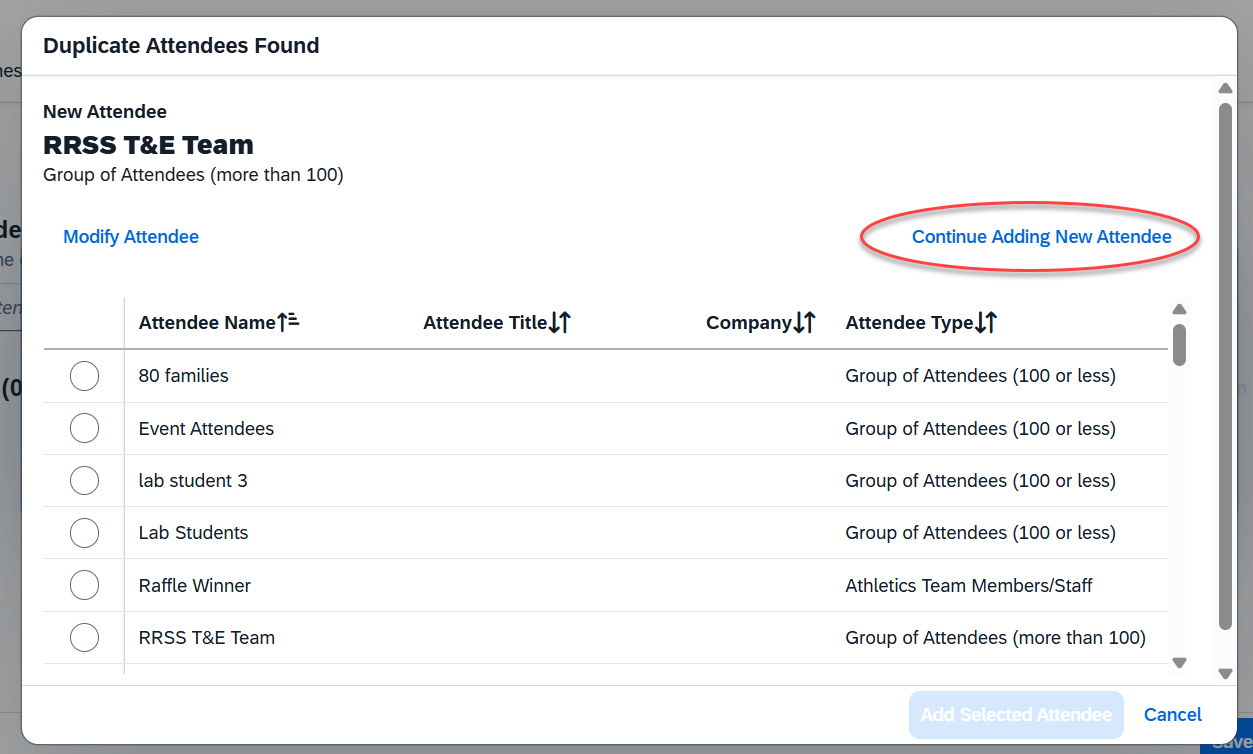
Task: Select the existing RRSS T&E Team radio
Action: (x=84, y=637)
